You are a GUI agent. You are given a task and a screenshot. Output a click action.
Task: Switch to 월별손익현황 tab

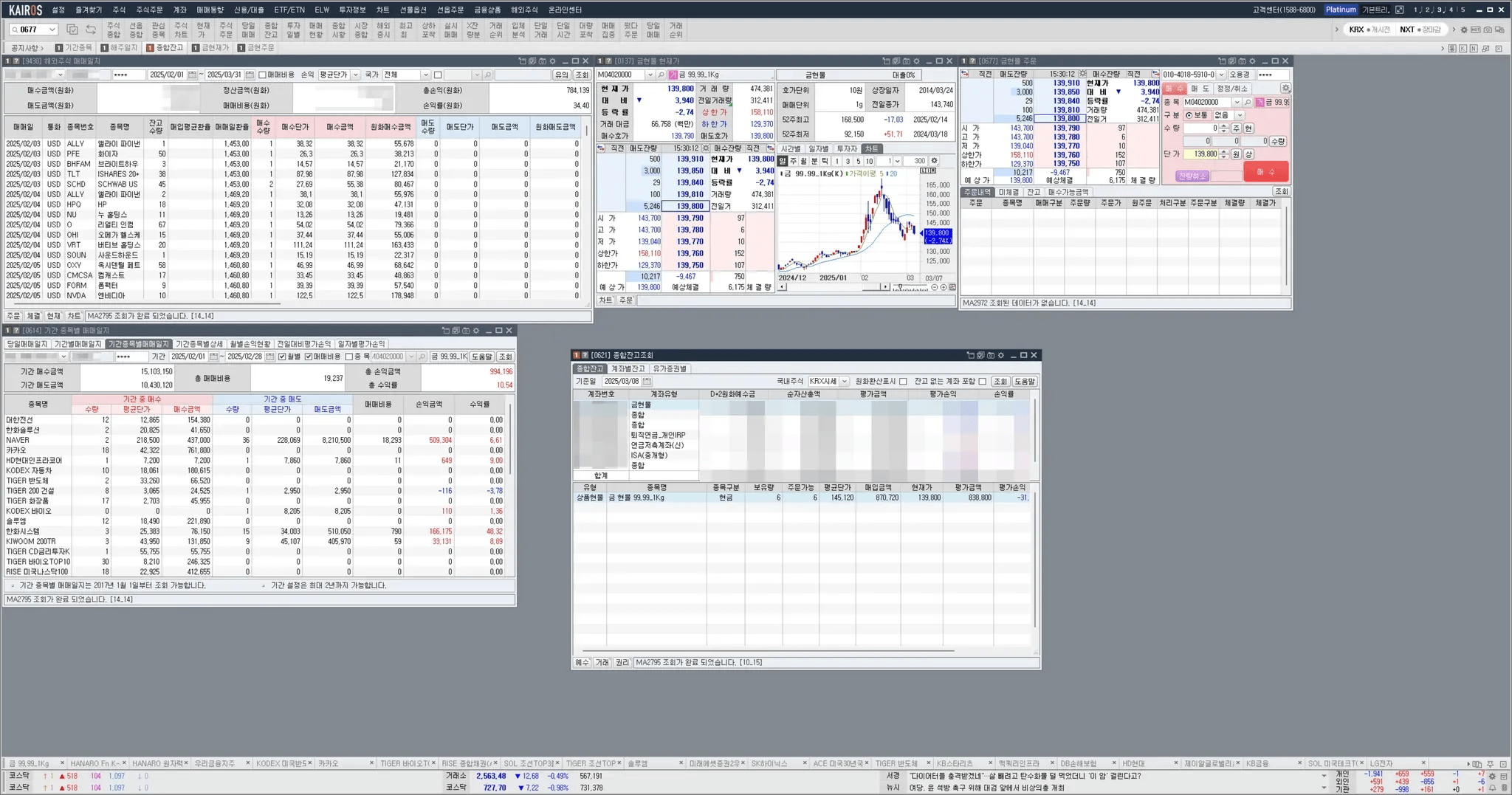pyautogui.click(x=250, y=344)
